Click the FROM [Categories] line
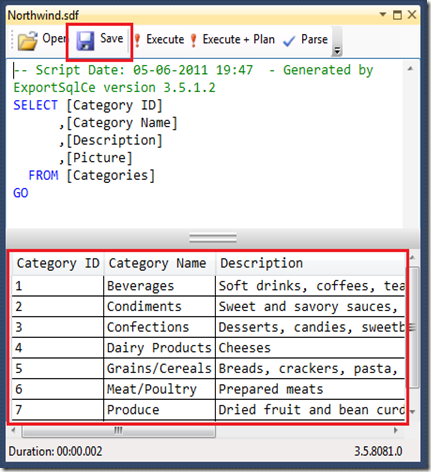This screenshot has height=472, width=431. tap(92, 175)
